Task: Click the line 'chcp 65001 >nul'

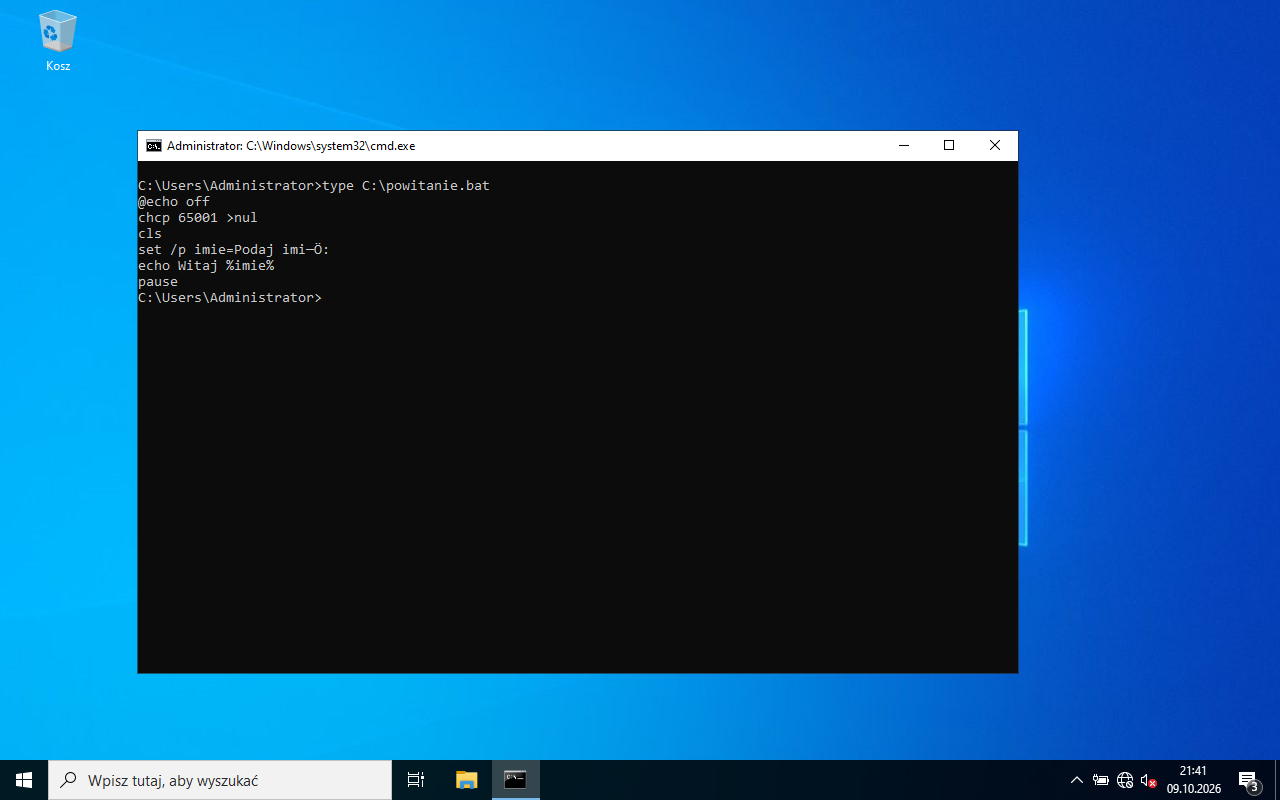Action: 198,218
